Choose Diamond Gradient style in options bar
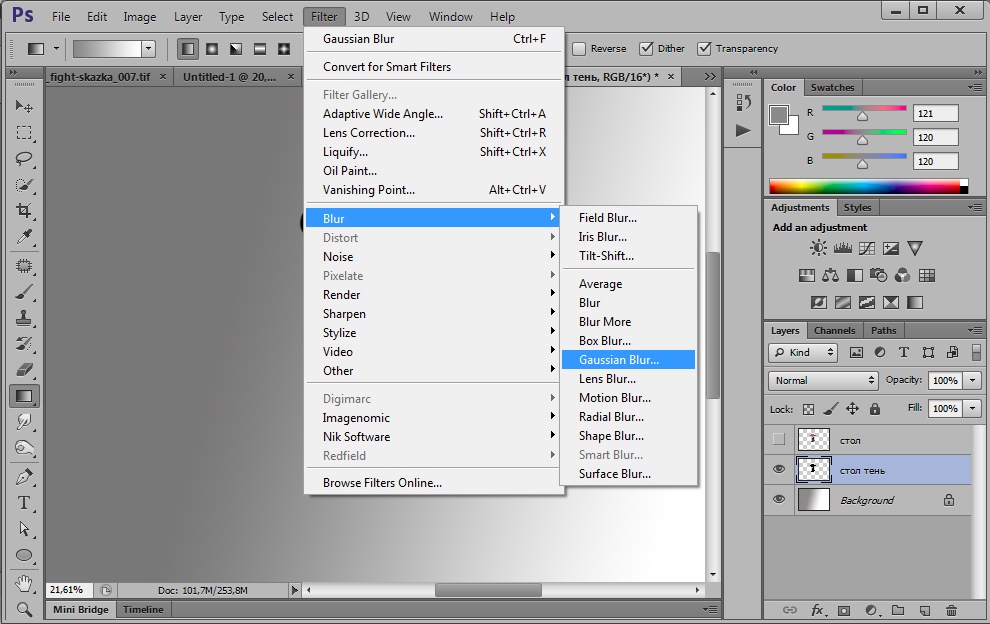 (x=284, y=49)
